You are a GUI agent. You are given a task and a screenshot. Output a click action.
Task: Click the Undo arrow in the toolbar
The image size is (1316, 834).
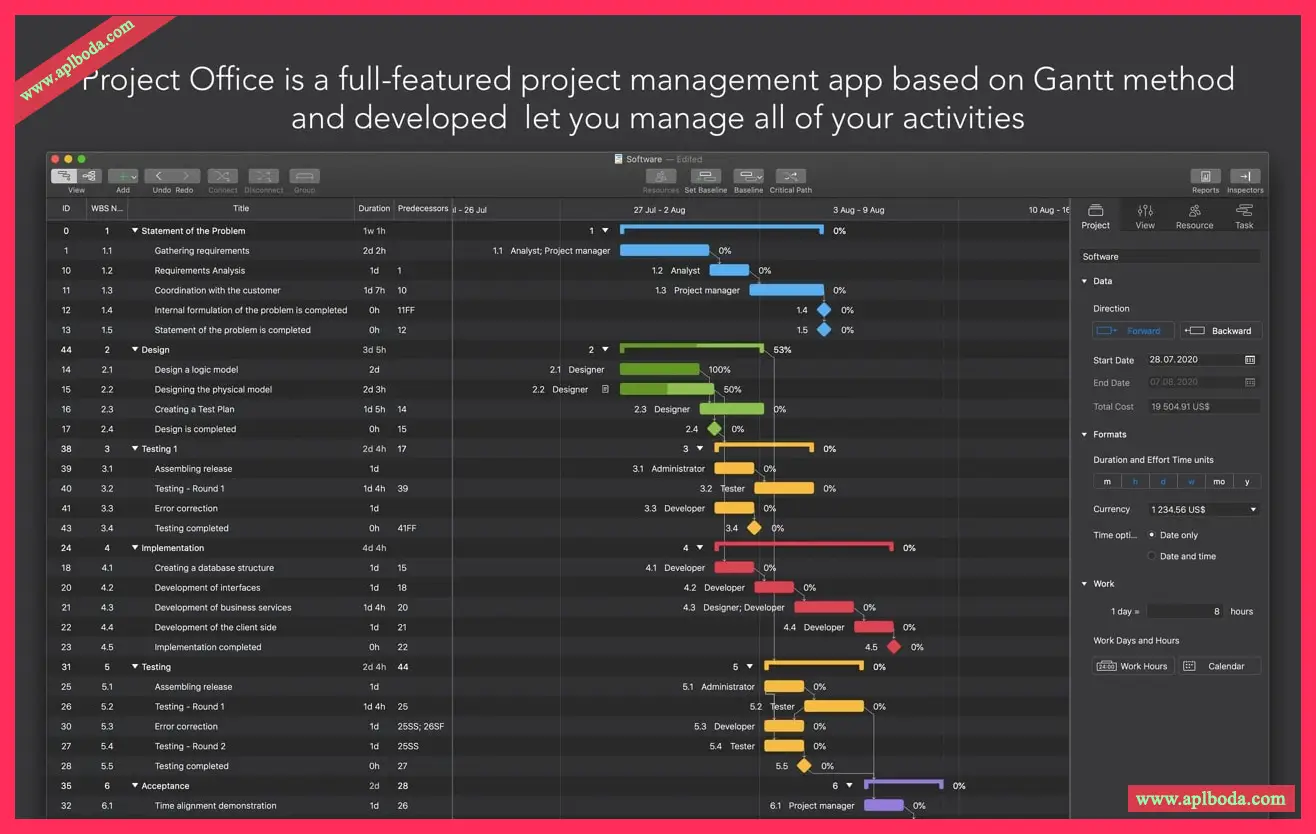tap(159, 176)
